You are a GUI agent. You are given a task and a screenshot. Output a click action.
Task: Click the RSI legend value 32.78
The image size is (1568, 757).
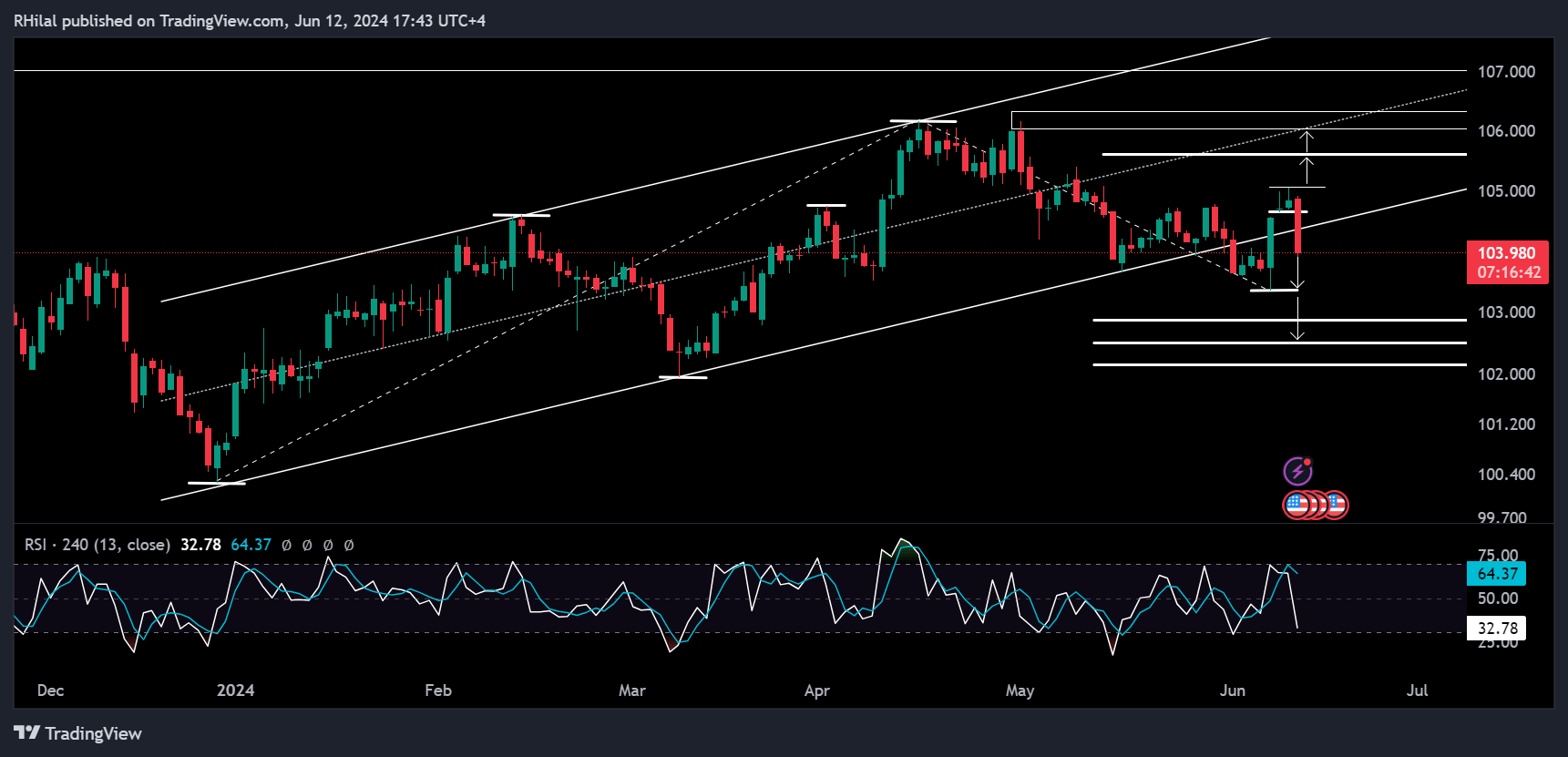click(200, 545)
